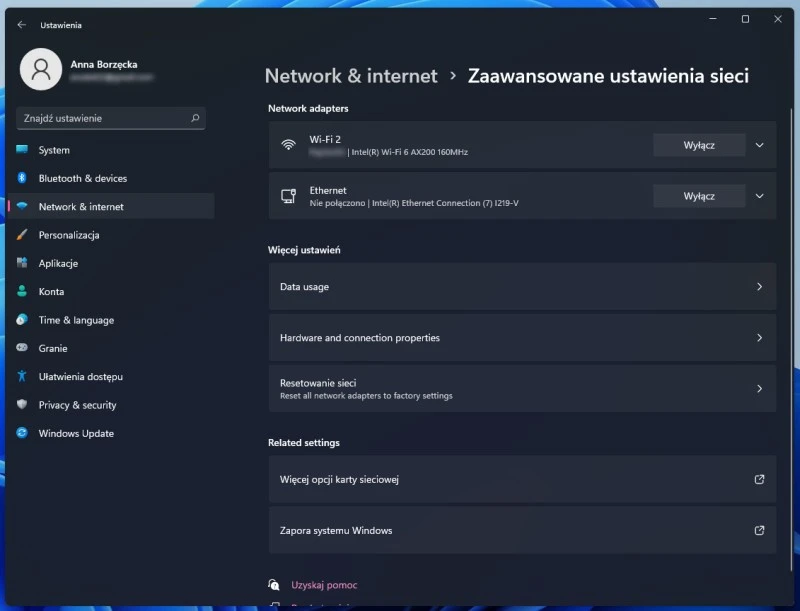
Task: Click the Privacy & security shield icon
Action: pyautogui.click(x=22, y=405)
